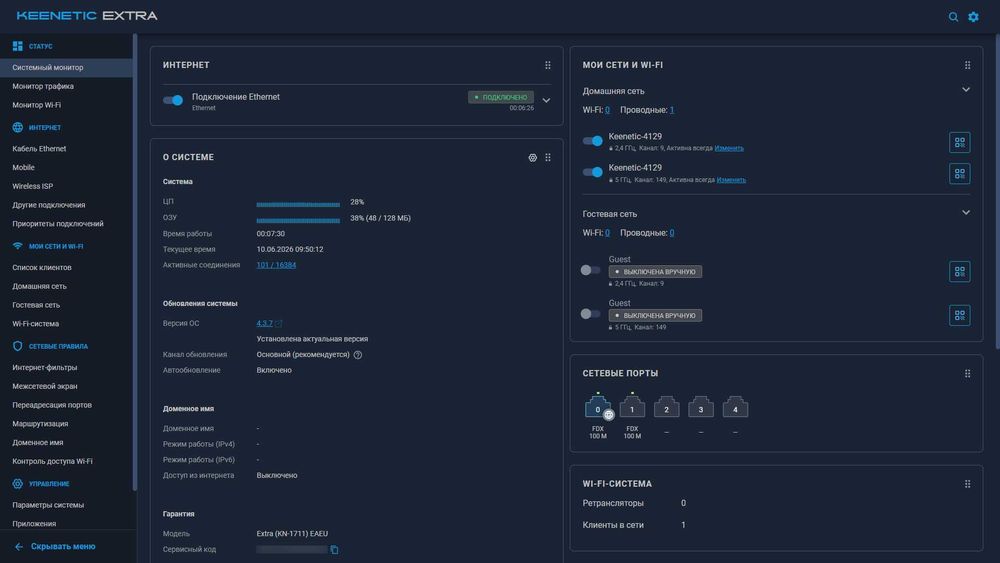Open Межсетевой экран menu item
The height and width of the screenshot is (563, 1000).
point(66,386)
